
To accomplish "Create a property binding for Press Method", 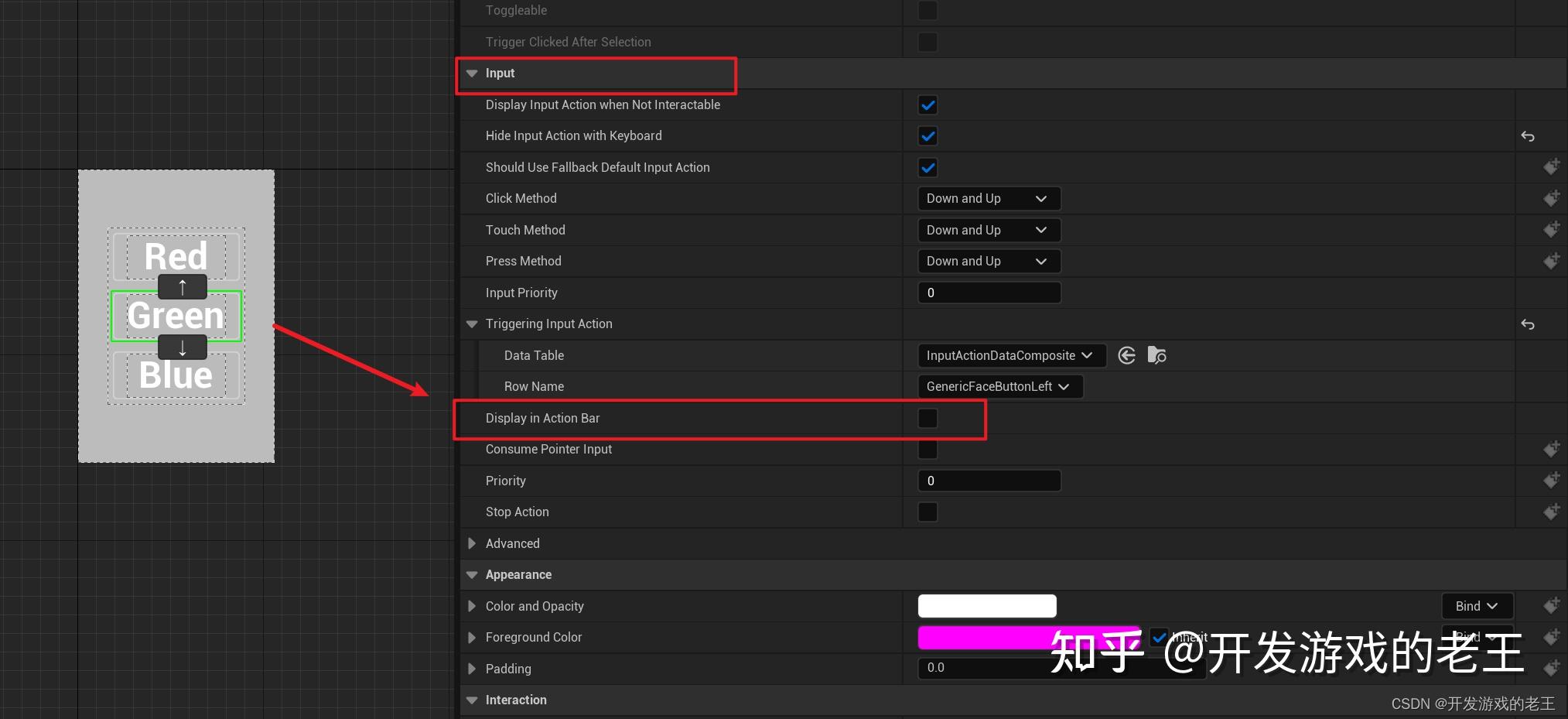I will click(1552, 261).
